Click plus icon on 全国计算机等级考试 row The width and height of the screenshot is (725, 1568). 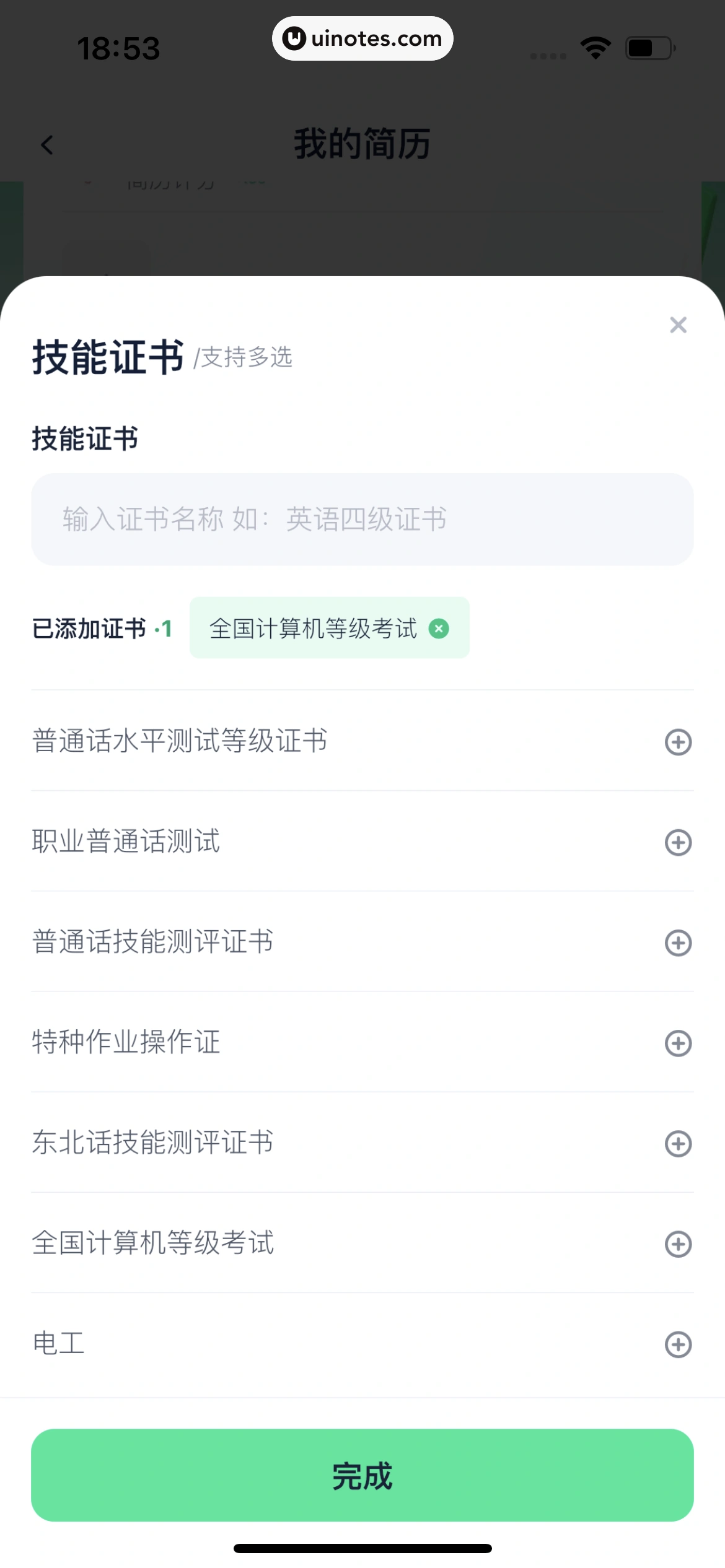click(678, 1244)
